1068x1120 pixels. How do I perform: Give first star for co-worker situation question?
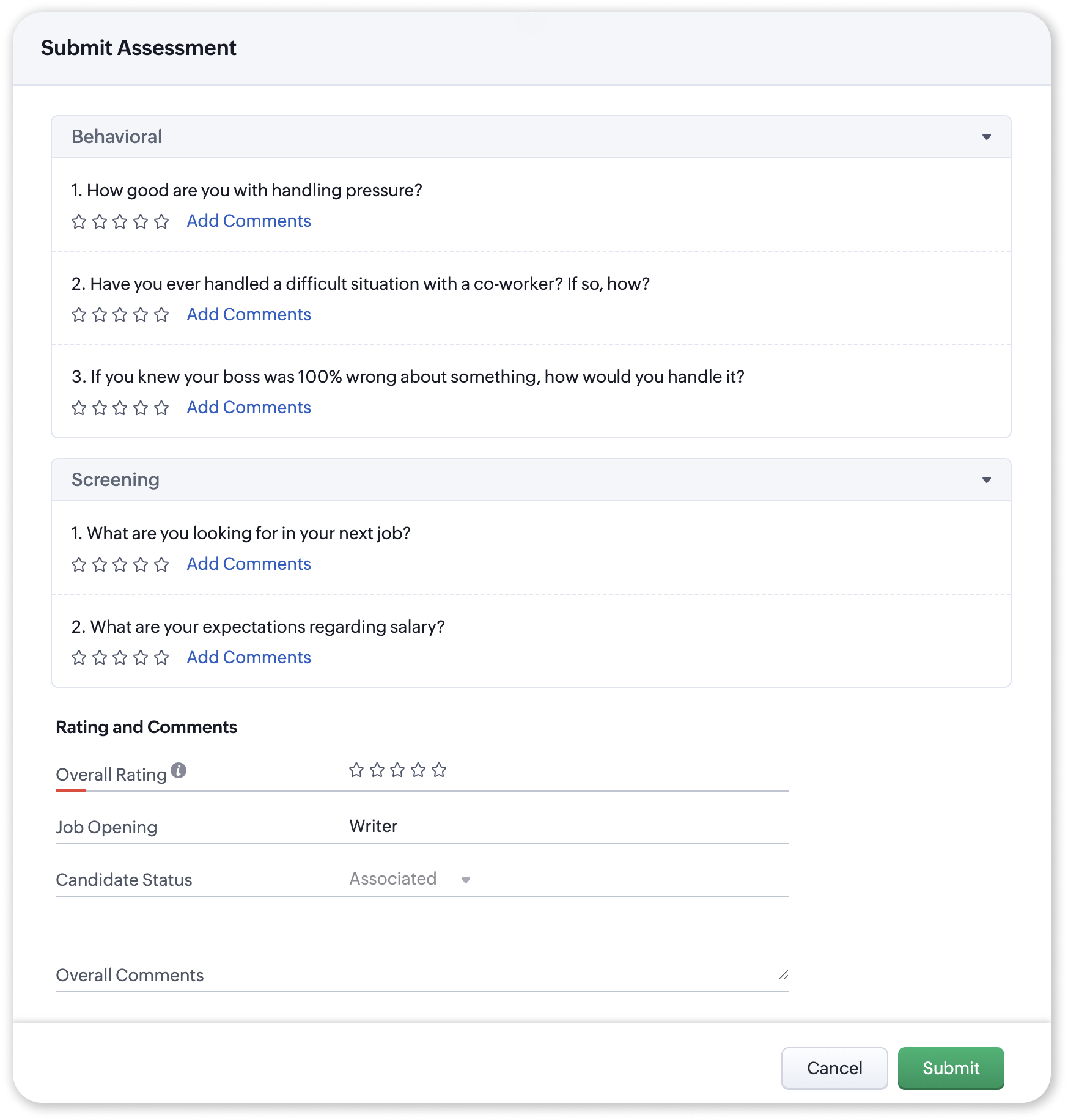(79, 314)
